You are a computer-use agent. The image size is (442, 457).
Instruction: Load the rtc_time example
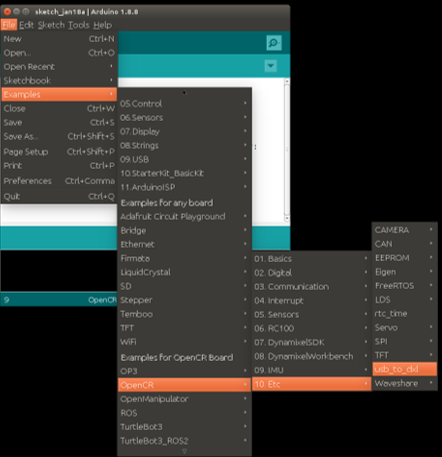[x=405, y=314]
